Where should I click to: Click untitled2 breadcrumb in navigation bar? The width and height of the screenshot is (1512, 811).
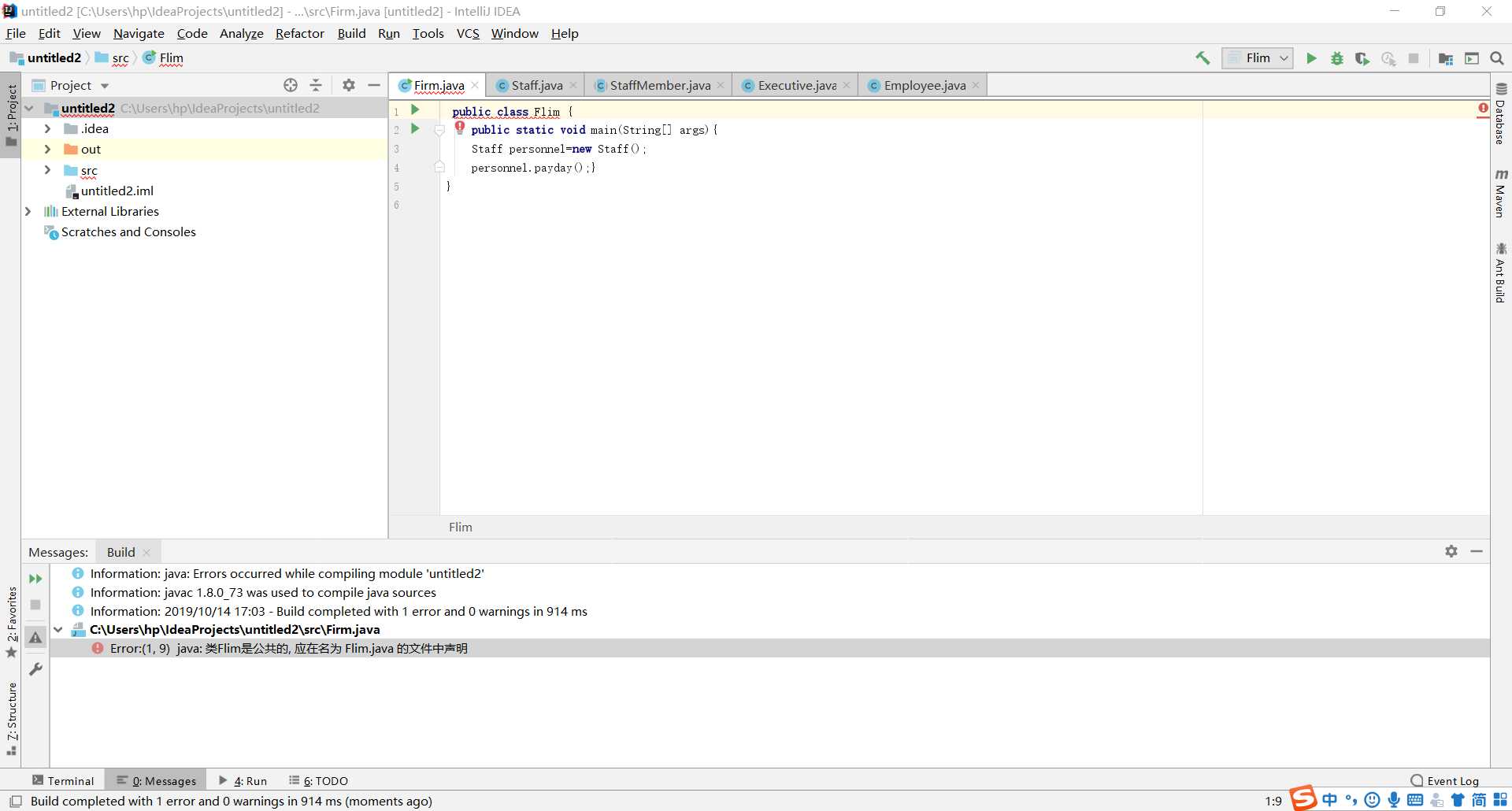tap(46, 57)
